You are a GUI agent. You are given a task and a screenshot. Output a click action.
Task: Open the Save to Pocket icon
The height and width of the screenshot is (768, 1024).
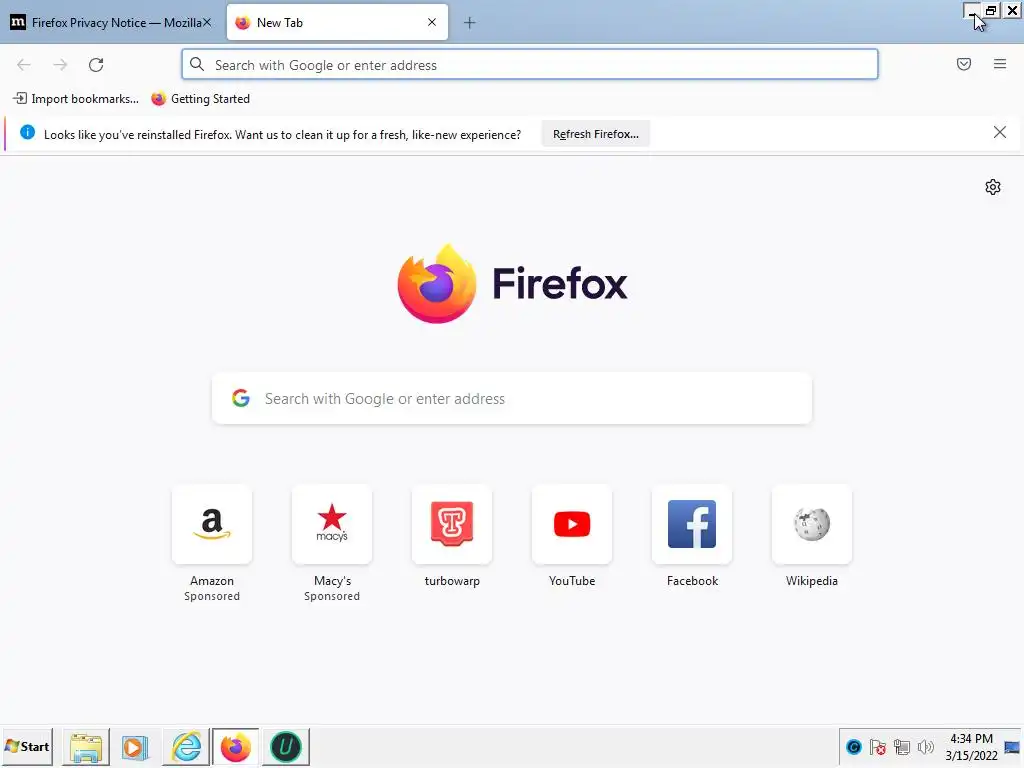(964, 64)
